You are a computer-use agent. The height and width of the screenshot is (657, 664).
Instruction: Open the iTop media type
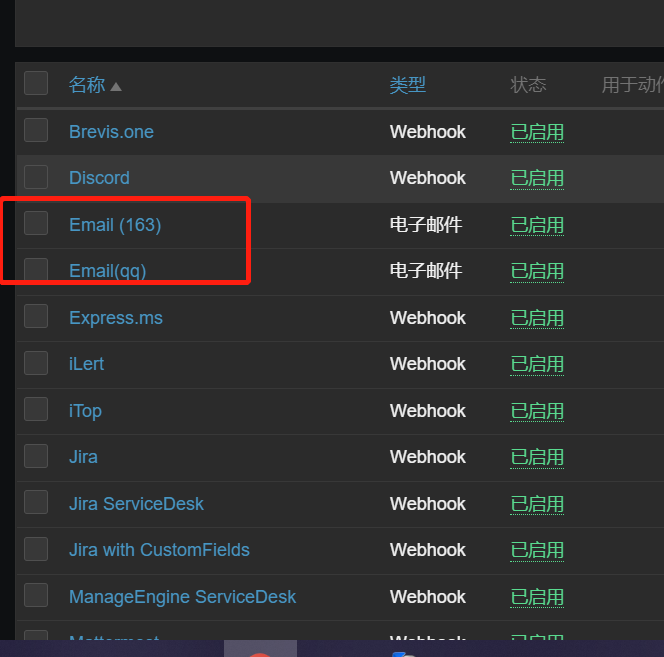pyautogui.click(x=85, y=411)
